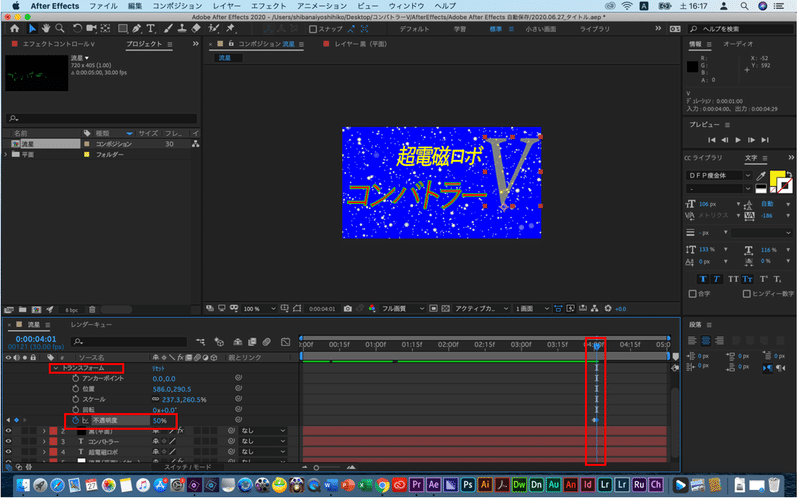Open the エフェクト menu
Image resolution: width=800 pixels, height=499 pixels.
click(x=268, y=6)
